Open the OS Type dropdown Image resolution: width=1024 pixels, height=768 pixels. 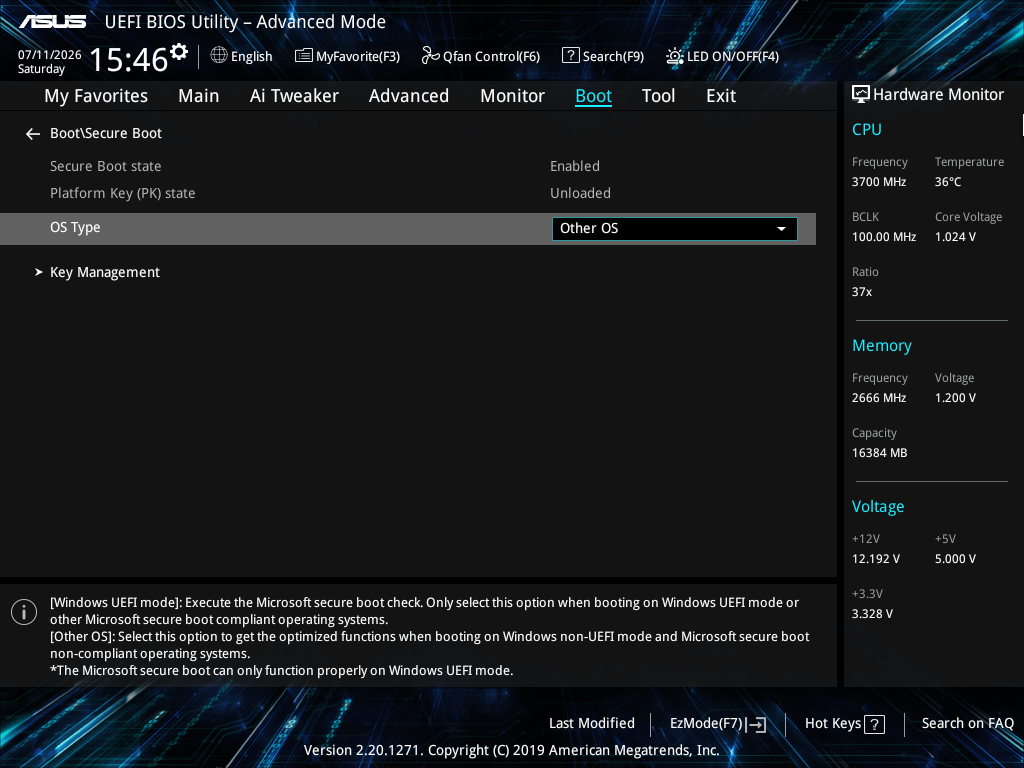(675, 229)
